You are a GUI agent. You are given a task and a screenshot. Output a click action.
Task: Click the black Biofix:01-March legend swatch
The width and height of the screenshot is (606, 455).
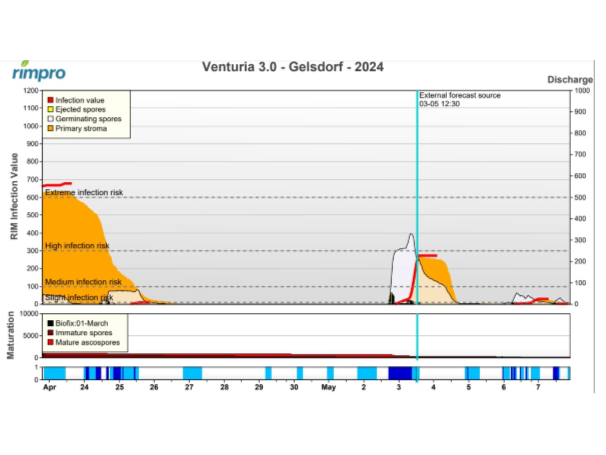coord(50,323)
